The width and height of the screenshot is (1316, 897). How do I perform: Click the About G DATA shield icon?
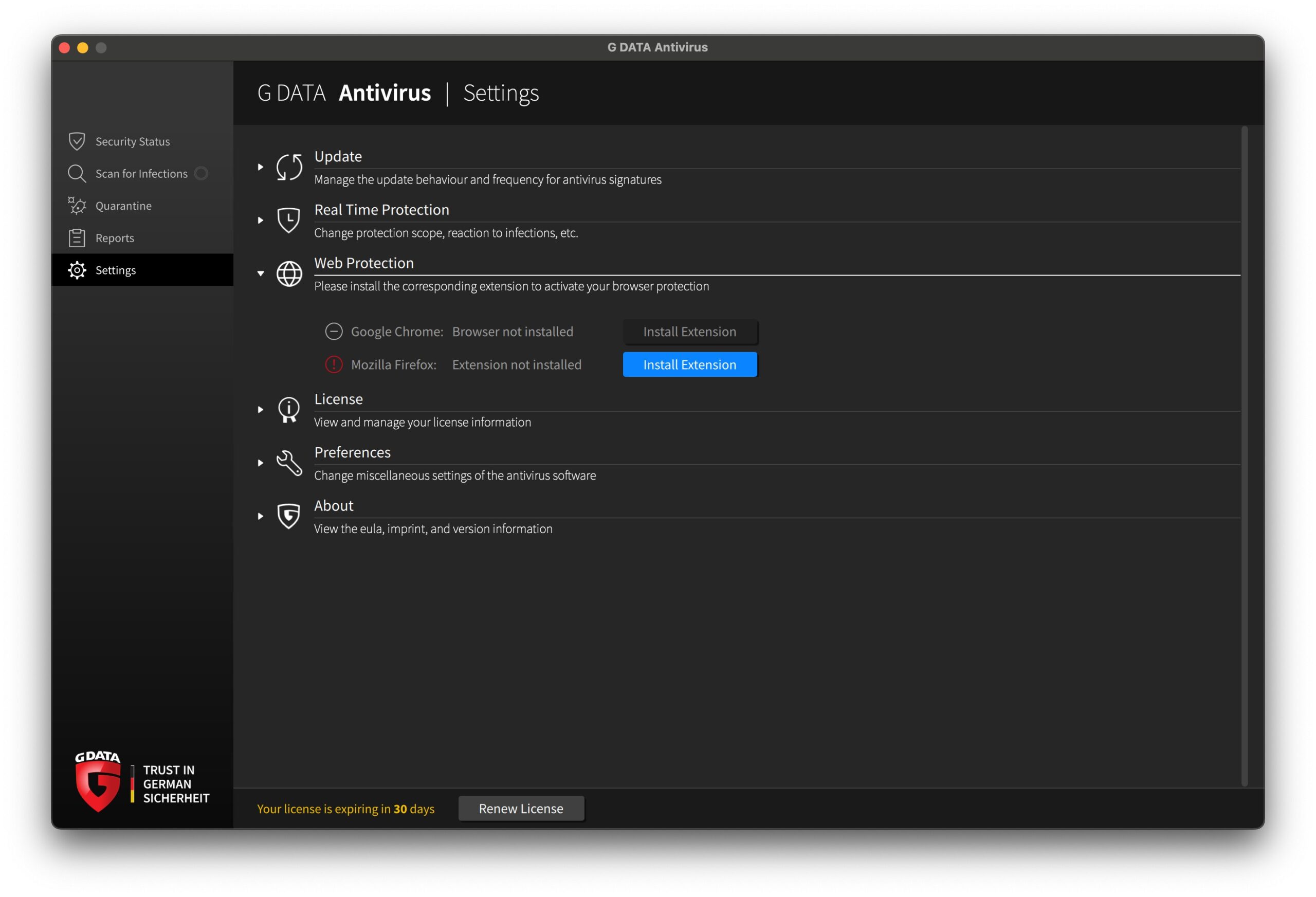tap(289, 516)
